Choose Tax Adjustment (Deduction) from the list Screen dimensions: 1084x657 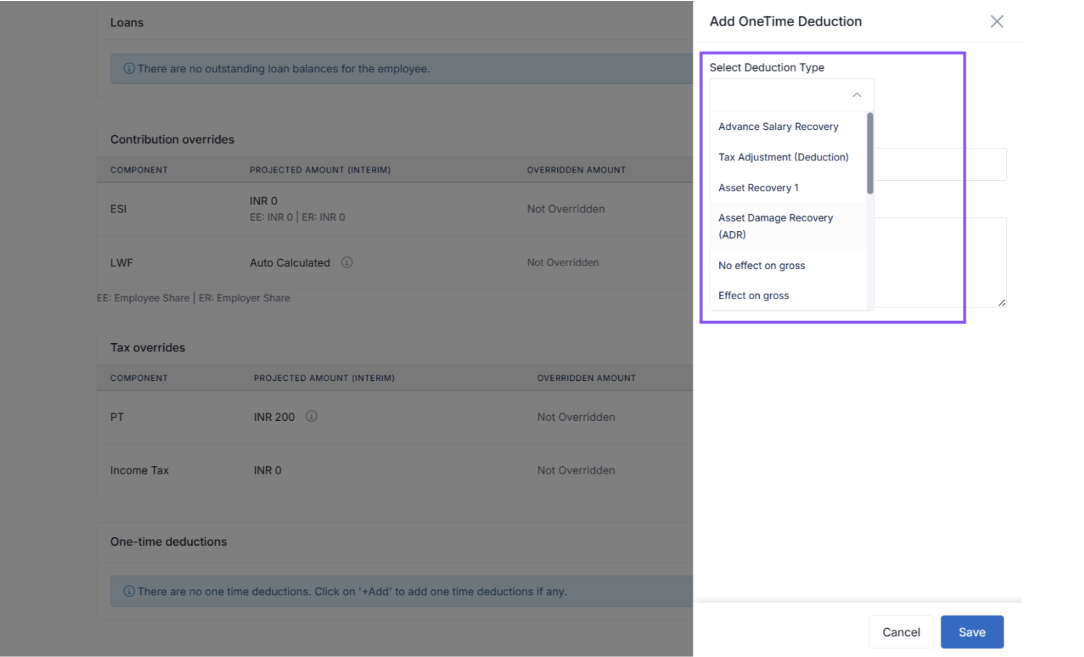tap(783, 157)
